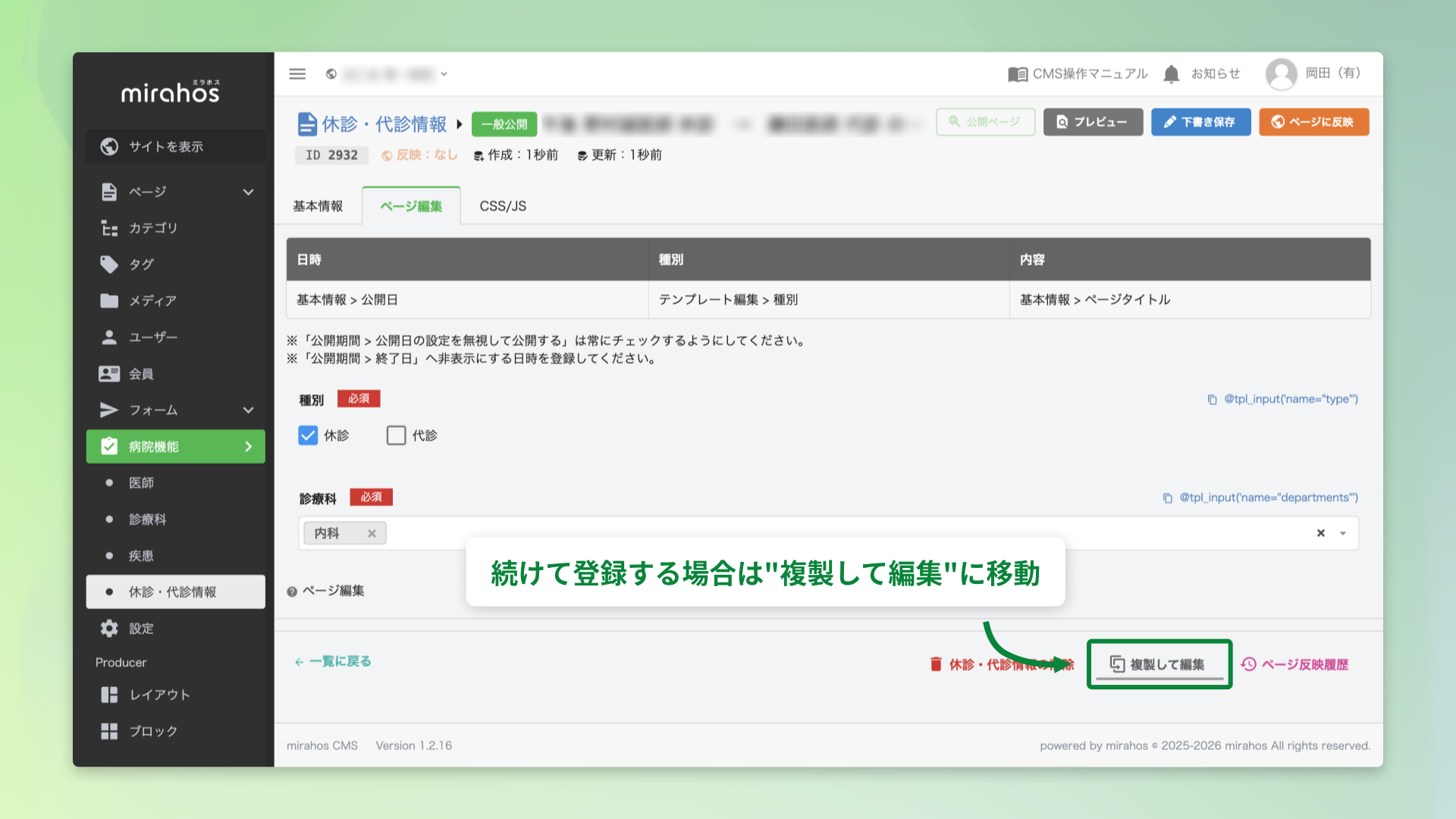Open メディア in sidebar
The width and height of the screenshot is (1456, 819).
click(x=176, y=301)
